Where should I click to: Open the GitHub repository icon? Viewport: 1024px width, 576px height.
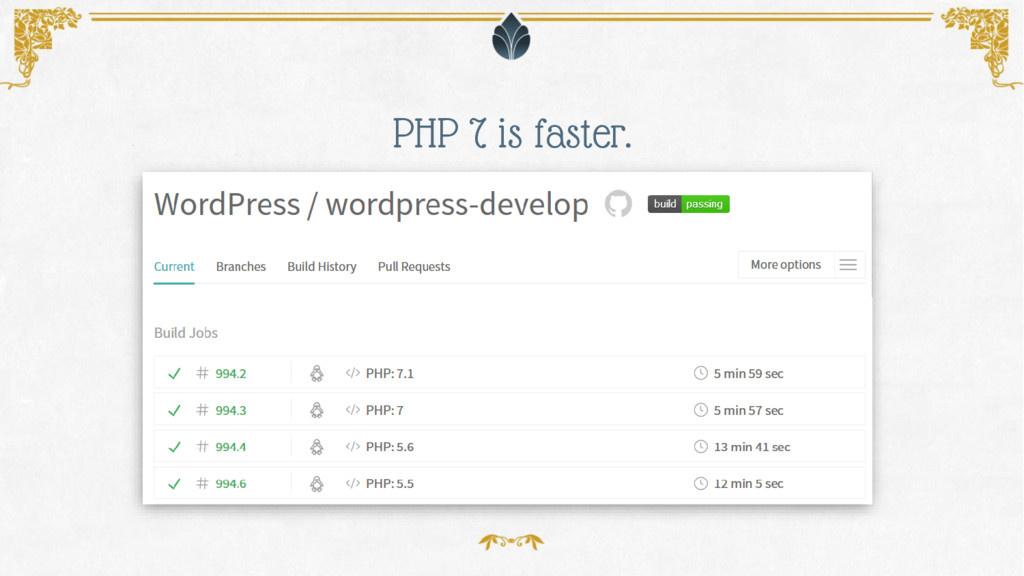(618, 204)
